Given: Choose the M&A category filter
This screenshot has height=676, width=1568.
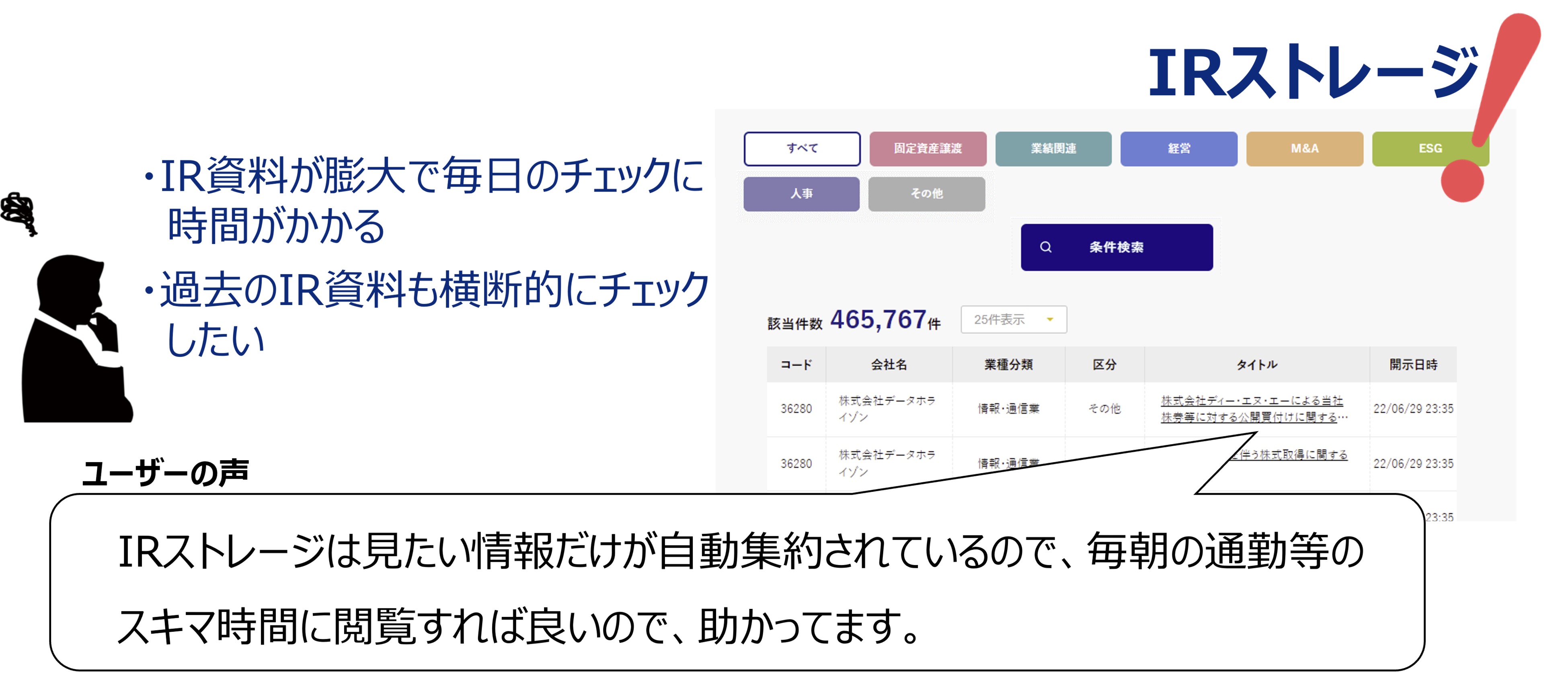Looking at the screenshot, I should [1304, 148].
